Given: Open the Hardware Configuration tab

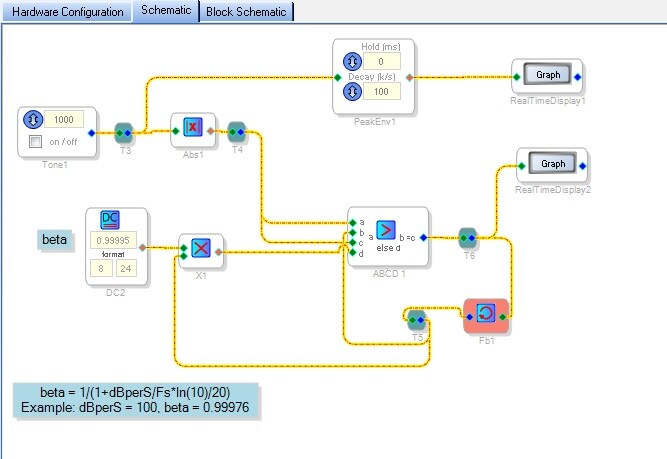Looking at the screenshot, I should pos(68,11).
